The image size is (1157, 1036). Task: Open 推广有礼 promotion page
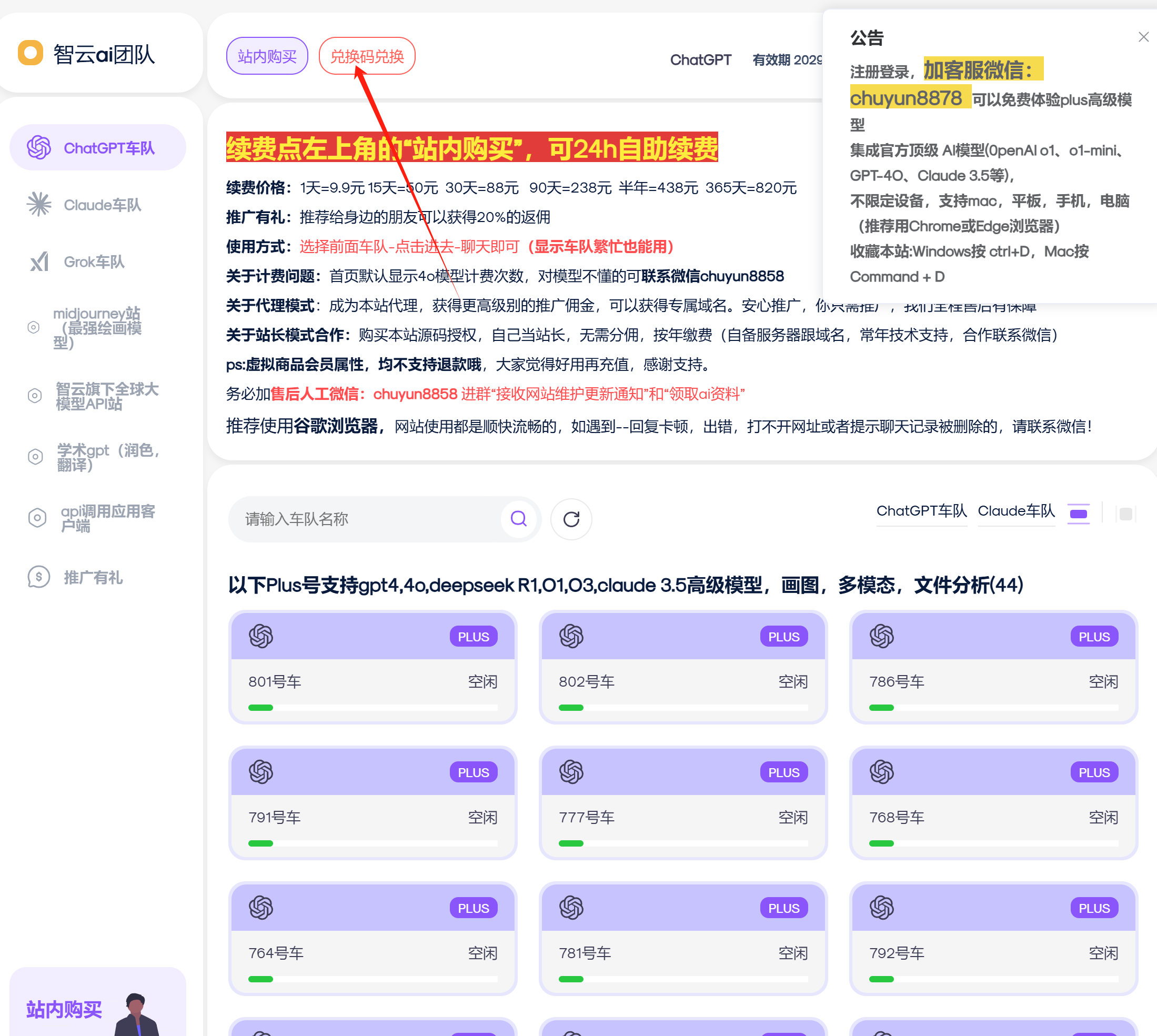point(93,577)
